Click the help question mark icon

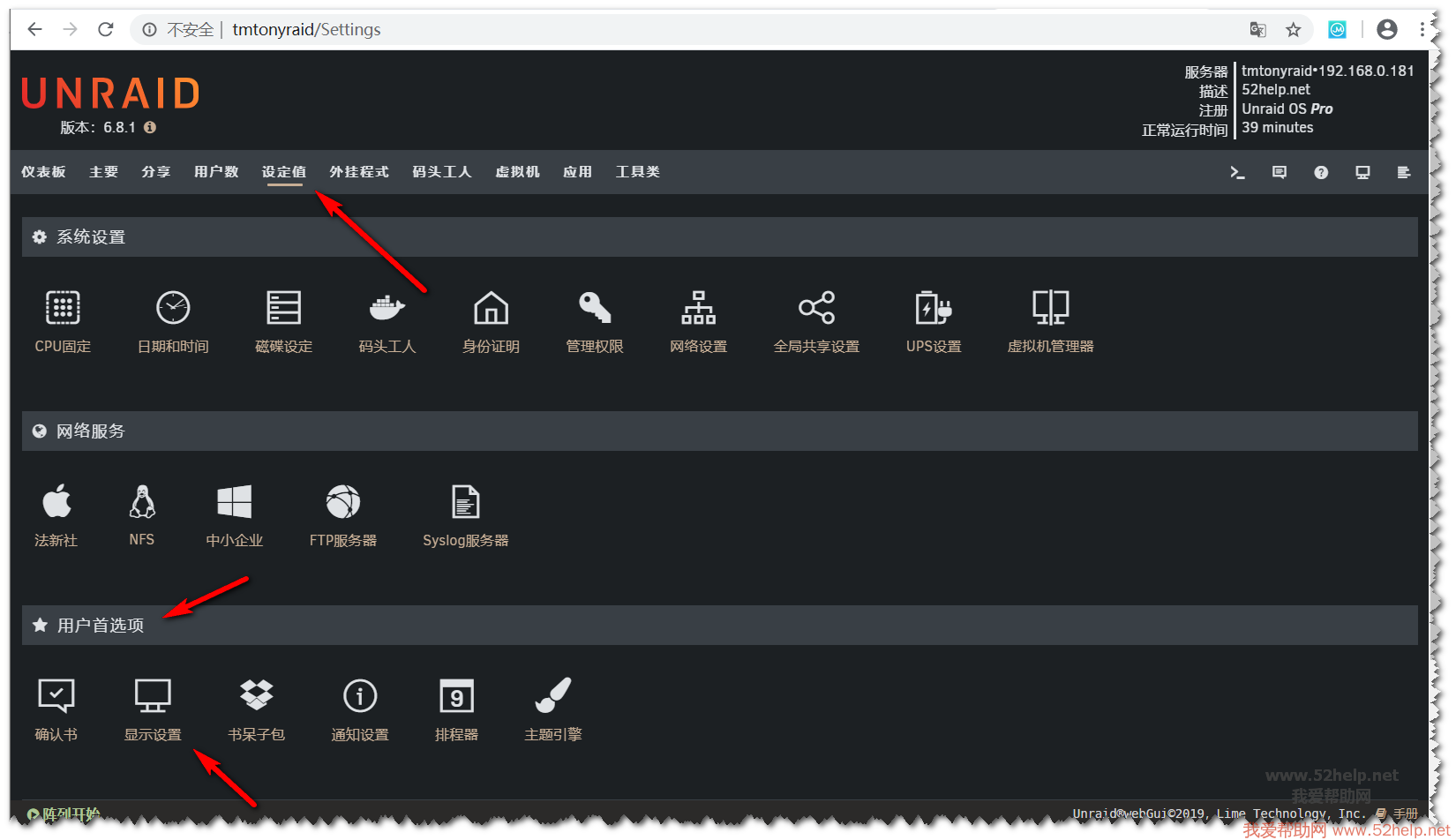point(1321,172)
